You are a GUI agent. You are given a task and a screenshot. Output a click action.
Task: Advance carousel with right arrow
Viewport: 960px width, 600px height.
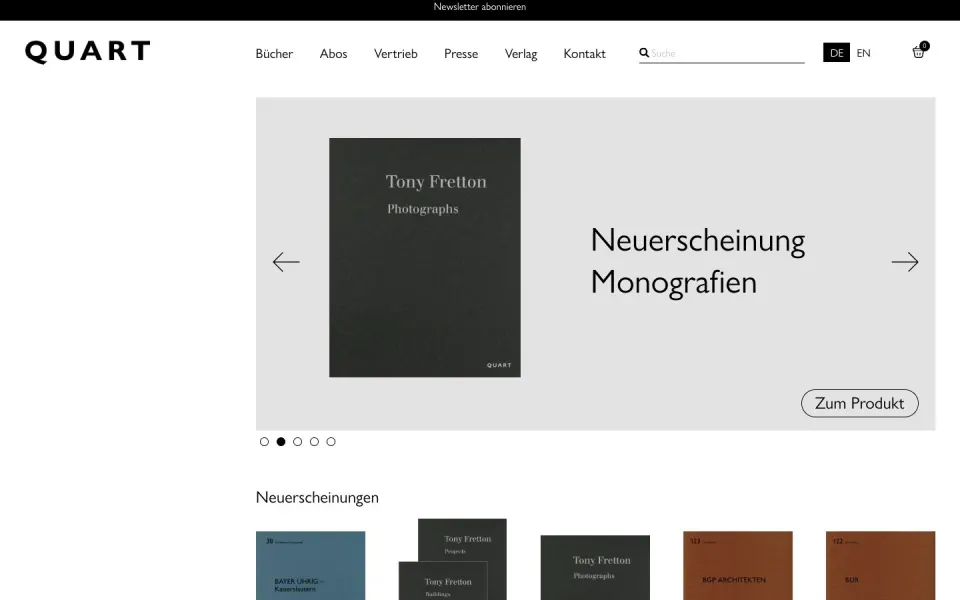tap(905, 262)
